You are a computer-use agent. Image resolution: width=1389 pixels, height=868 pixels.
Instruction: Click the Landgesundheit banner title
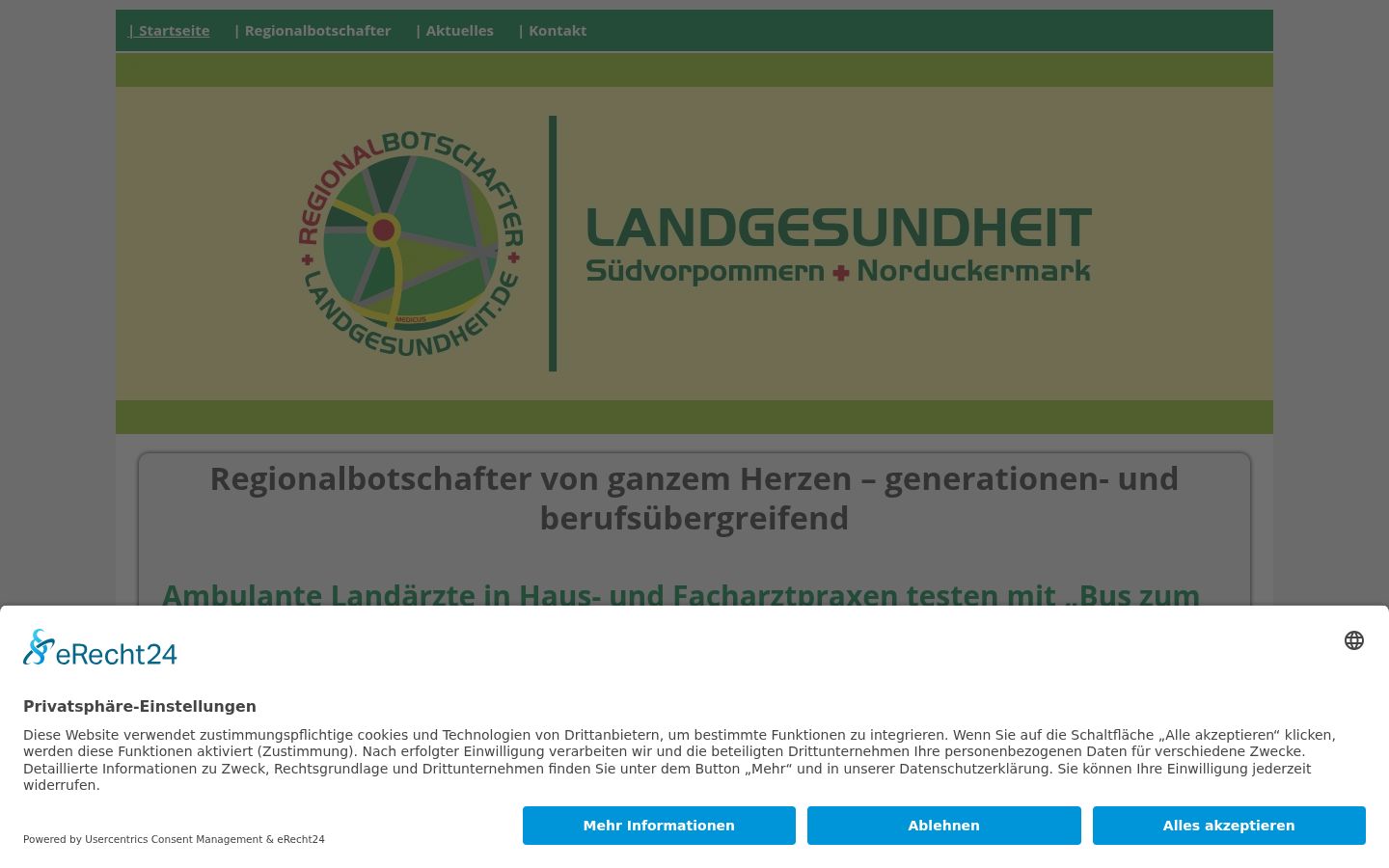coord(838,228)
